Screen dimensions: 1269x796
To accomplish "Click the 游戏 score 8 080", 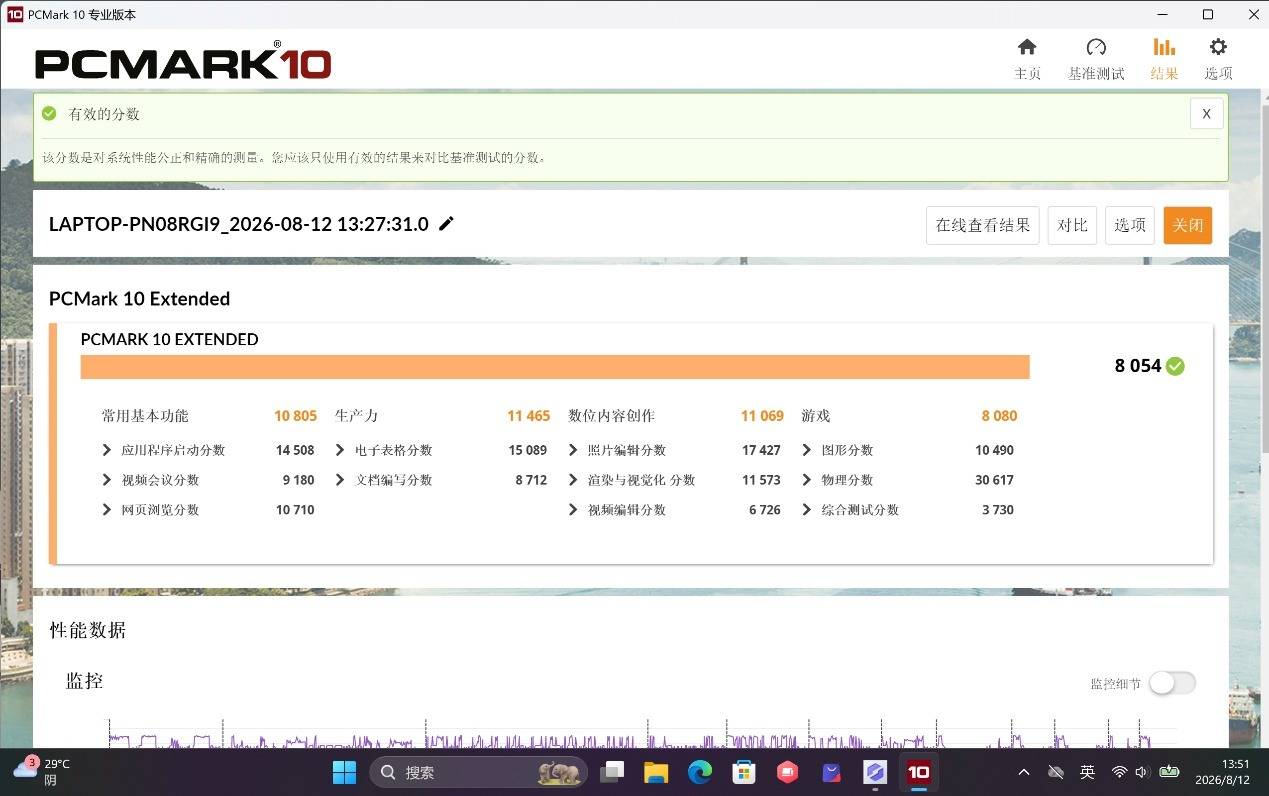I will (x=999, y=416).
